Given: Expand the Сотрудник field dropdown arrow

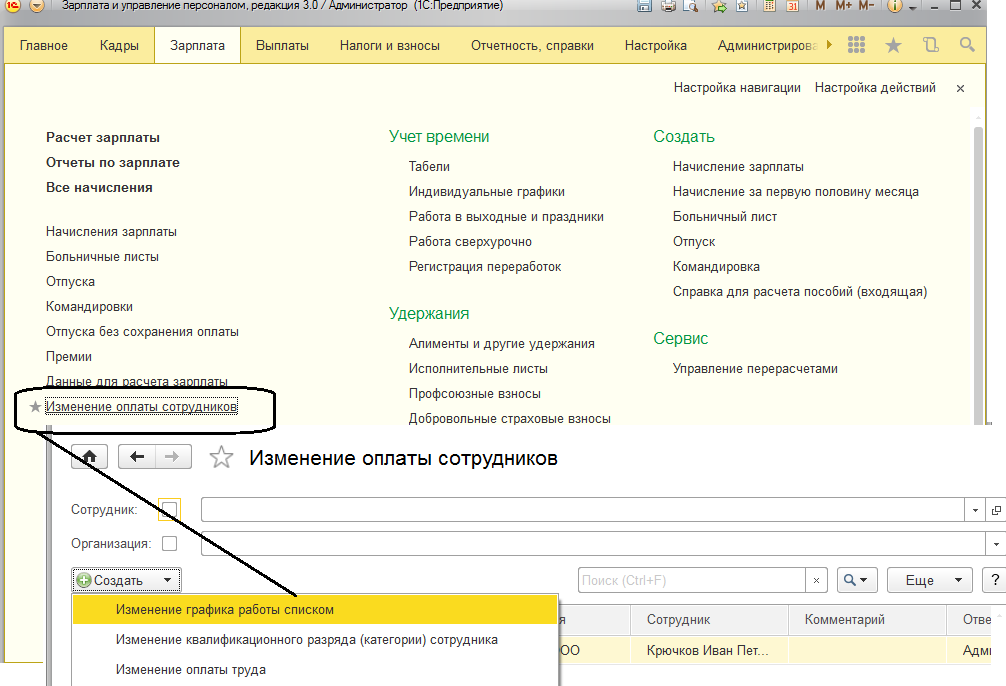Looking at the screenshot, I should click(x=976, y=510).
